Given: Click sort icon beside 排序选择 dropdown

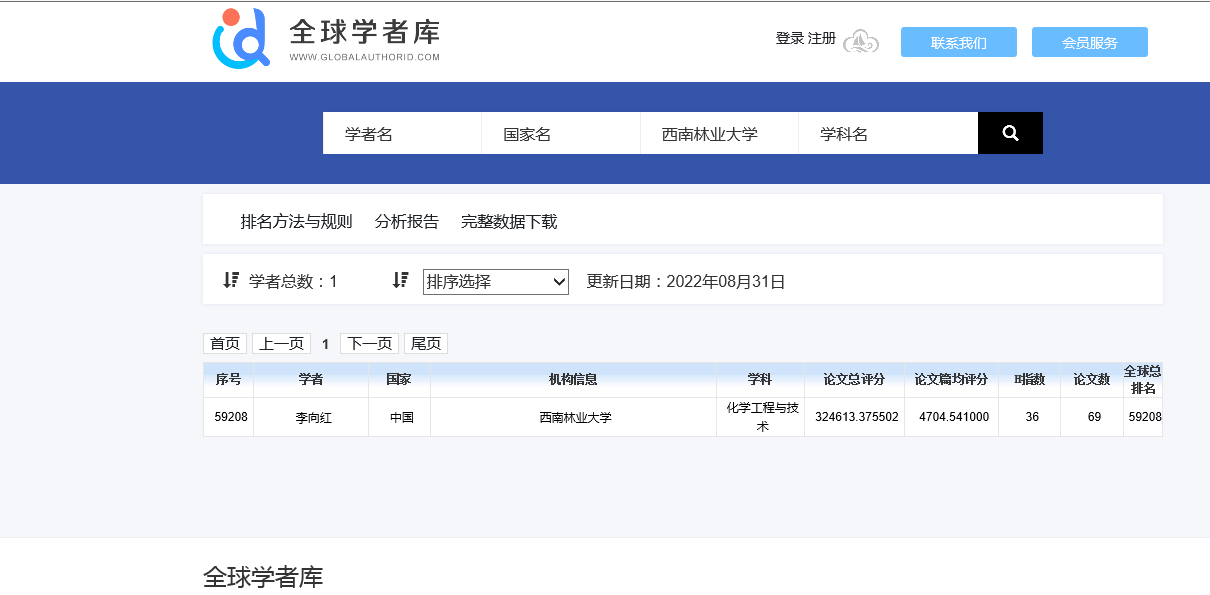Looking at the screenshot, I should [x=401, y=280].
